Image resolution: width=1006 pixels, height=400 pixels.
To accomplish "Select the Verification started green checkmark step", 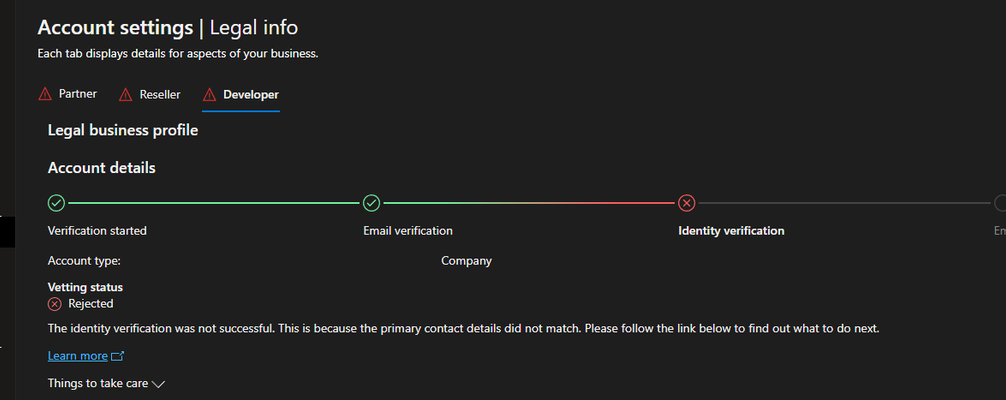I will [x=56, y=204].
